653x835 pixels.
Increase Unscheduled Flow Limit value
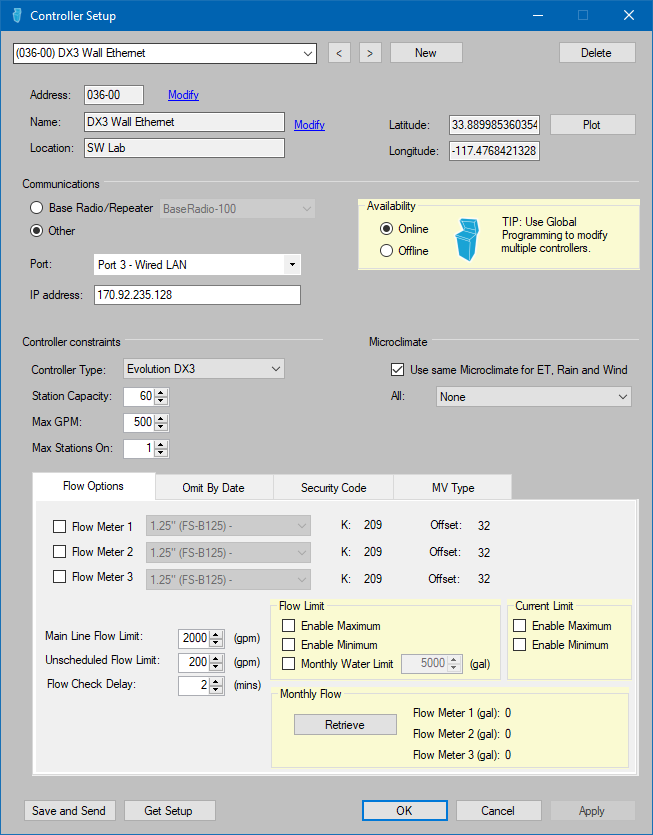pyautogui.click(x=216, y=658)
